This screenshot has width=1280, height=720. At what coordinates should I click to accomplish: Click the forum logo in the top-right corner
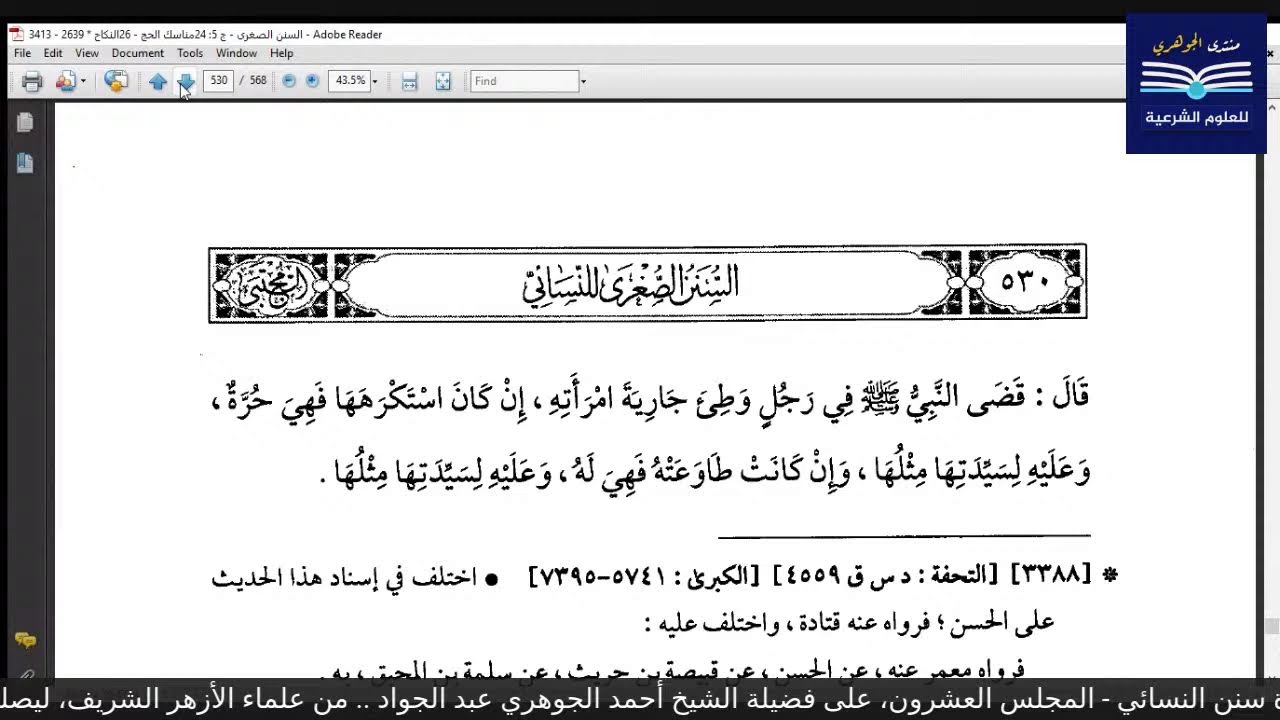(x=1196, y=83)
